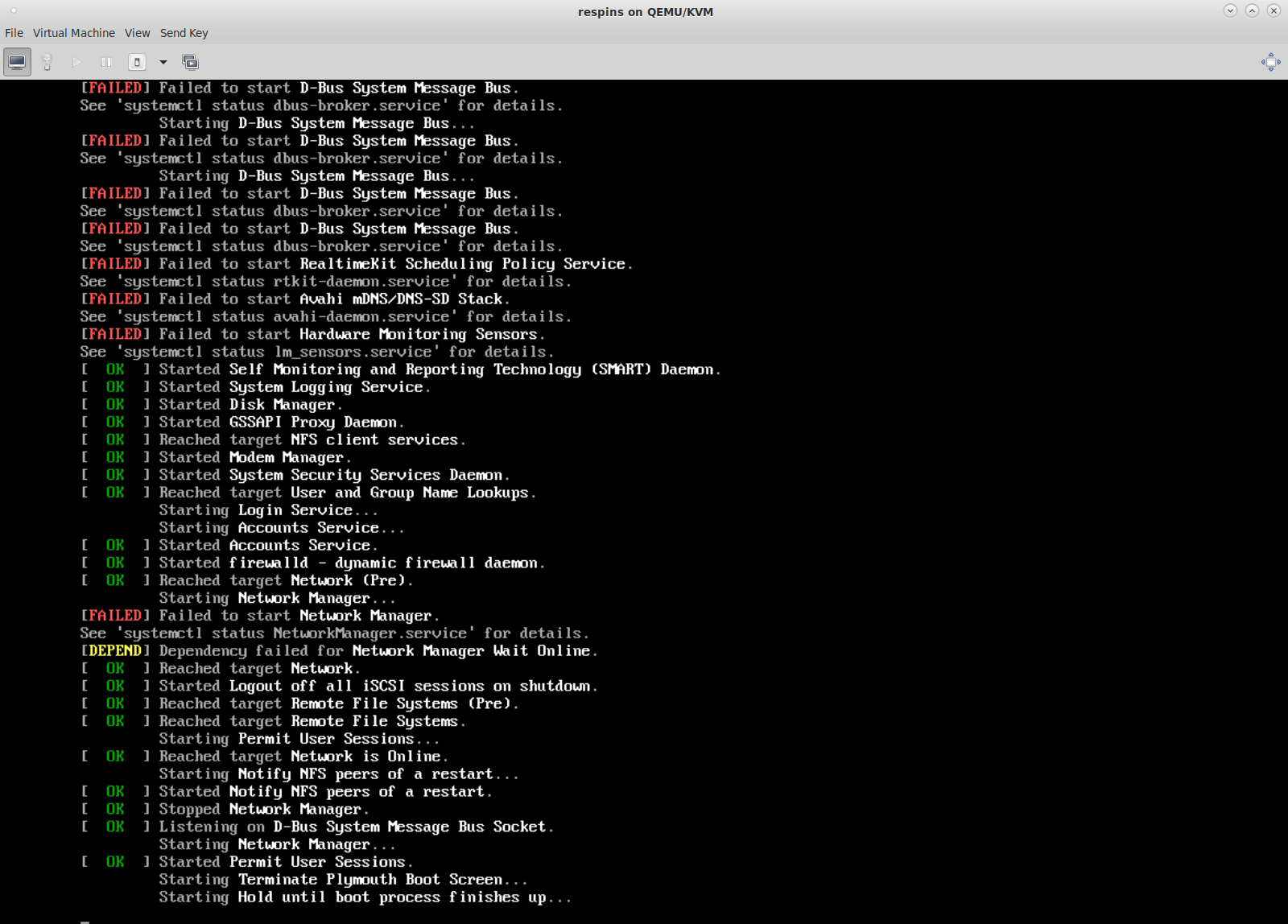Click 'Failed to start Hardware Monitoring Sensors.'

[352, 335]
